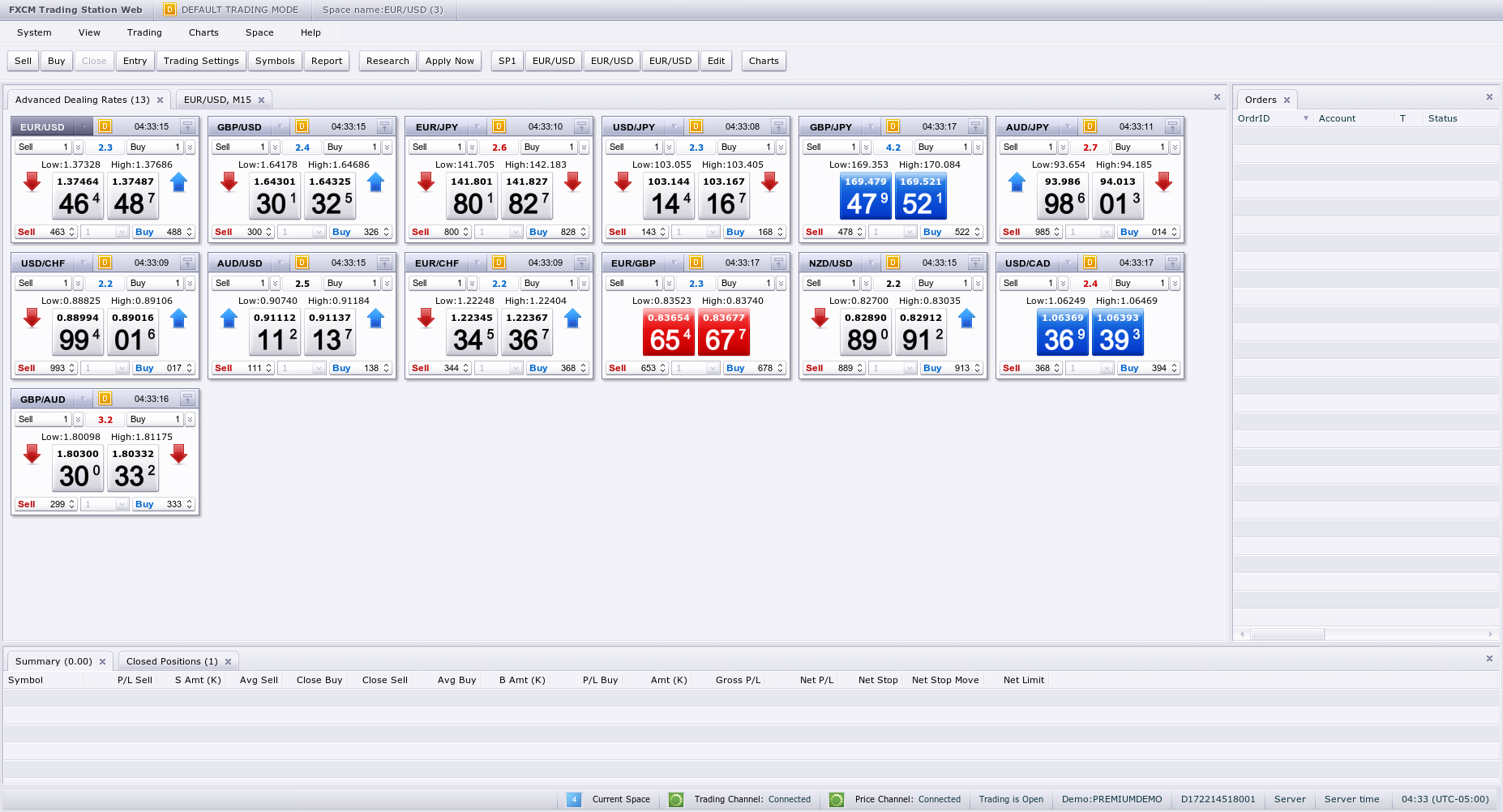Click the Price Channel green status icon
The width and height of the screenshot is (1503, 812).
(837, 800)
